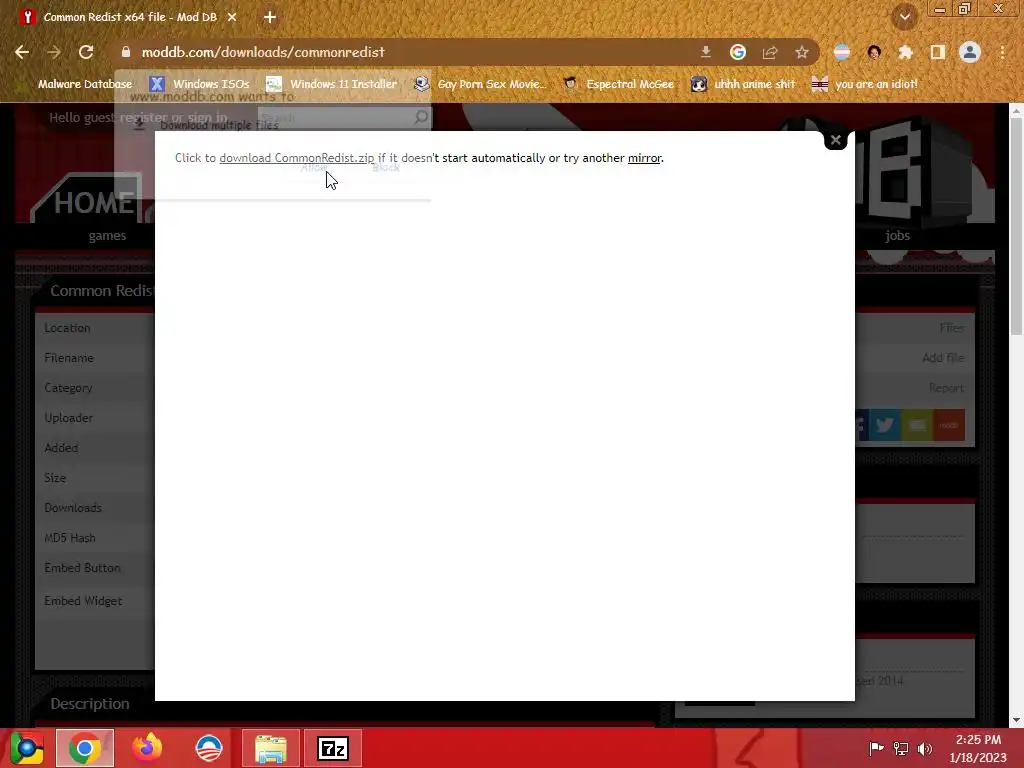Open Extensions puzzle icon
This screenshot has height=768, width=1024.
[906, 52]
